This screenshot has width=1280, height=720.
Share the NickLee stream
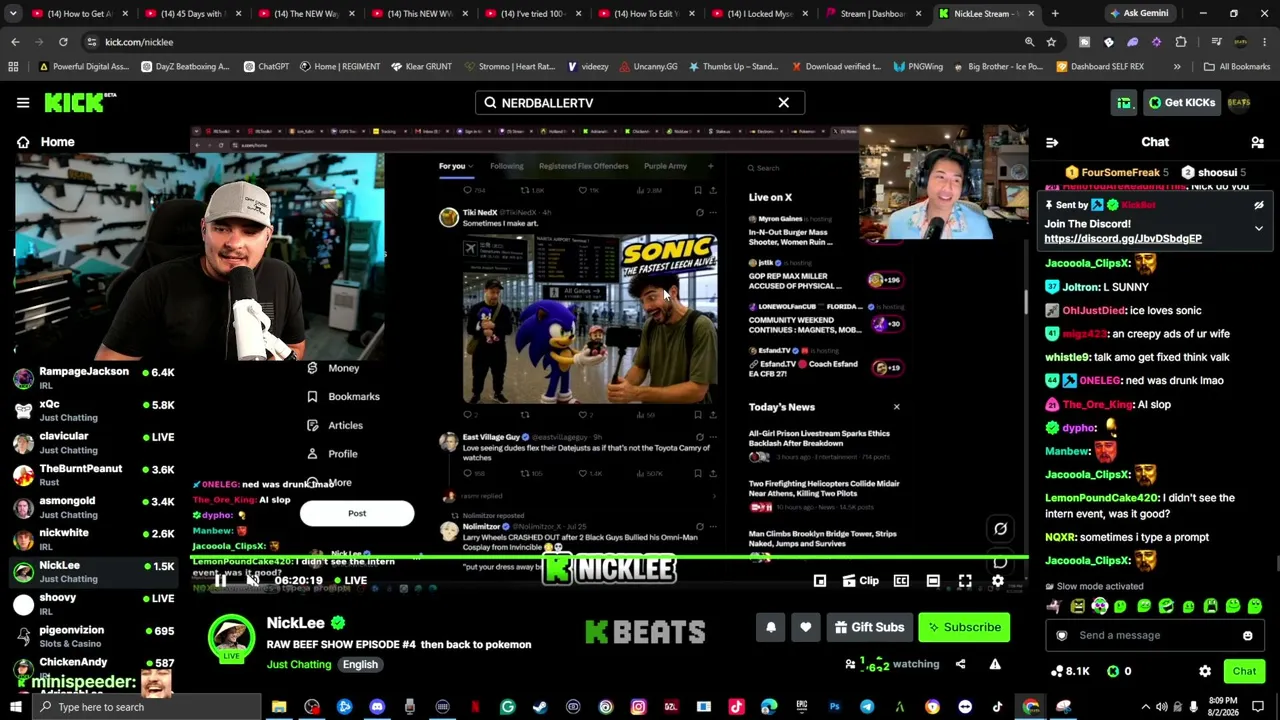pyautogui.click(x=960, y=664)
